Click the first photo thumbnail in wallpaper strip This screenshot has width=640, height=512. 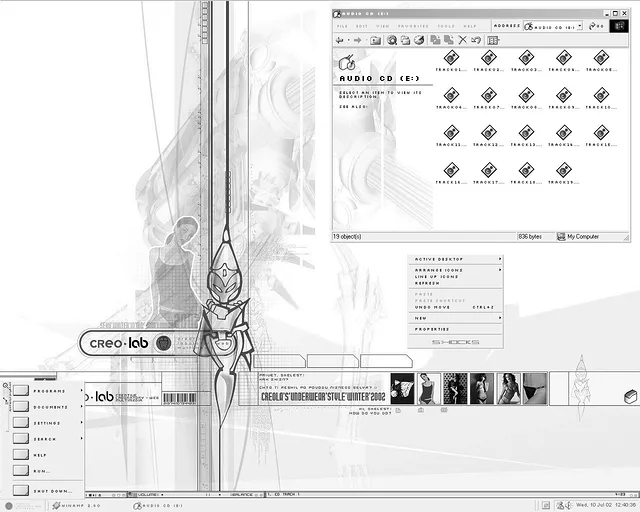click(x=402, y=388)
